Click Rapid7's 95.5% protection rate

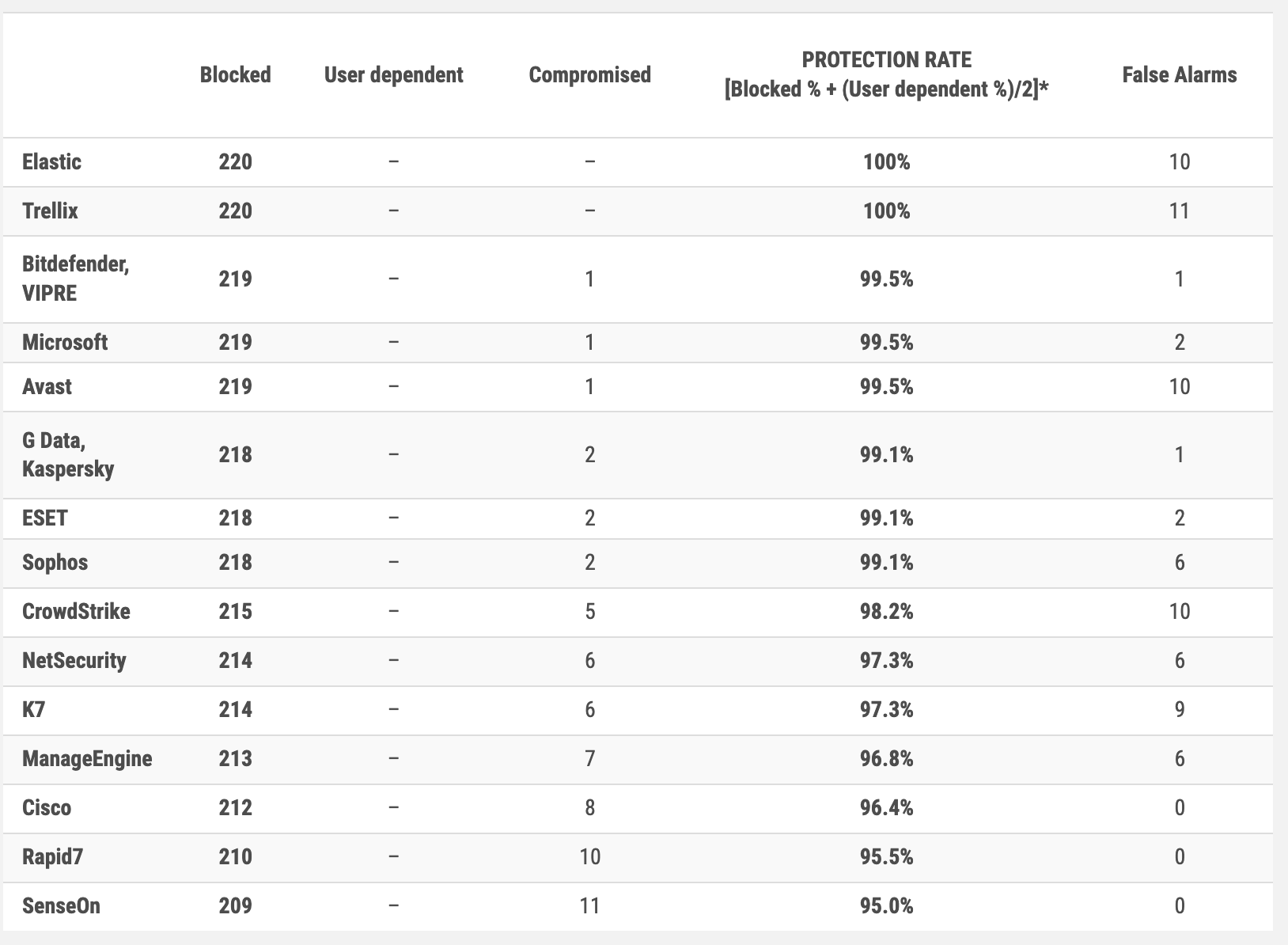pyautogui.click(x=886, y=857)
